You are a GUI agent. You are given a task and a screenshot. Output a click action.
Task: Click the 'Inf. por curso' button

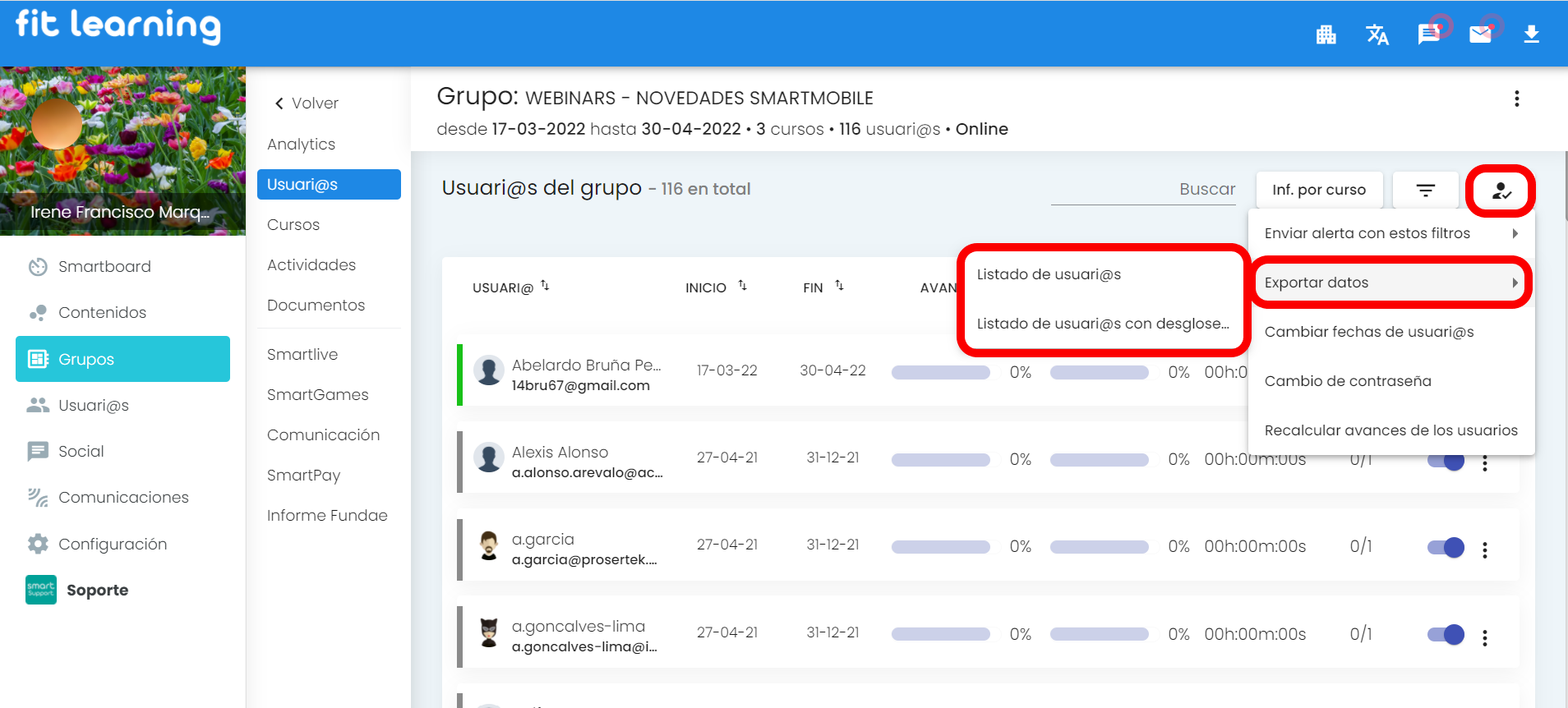[x=1319, y=191]
